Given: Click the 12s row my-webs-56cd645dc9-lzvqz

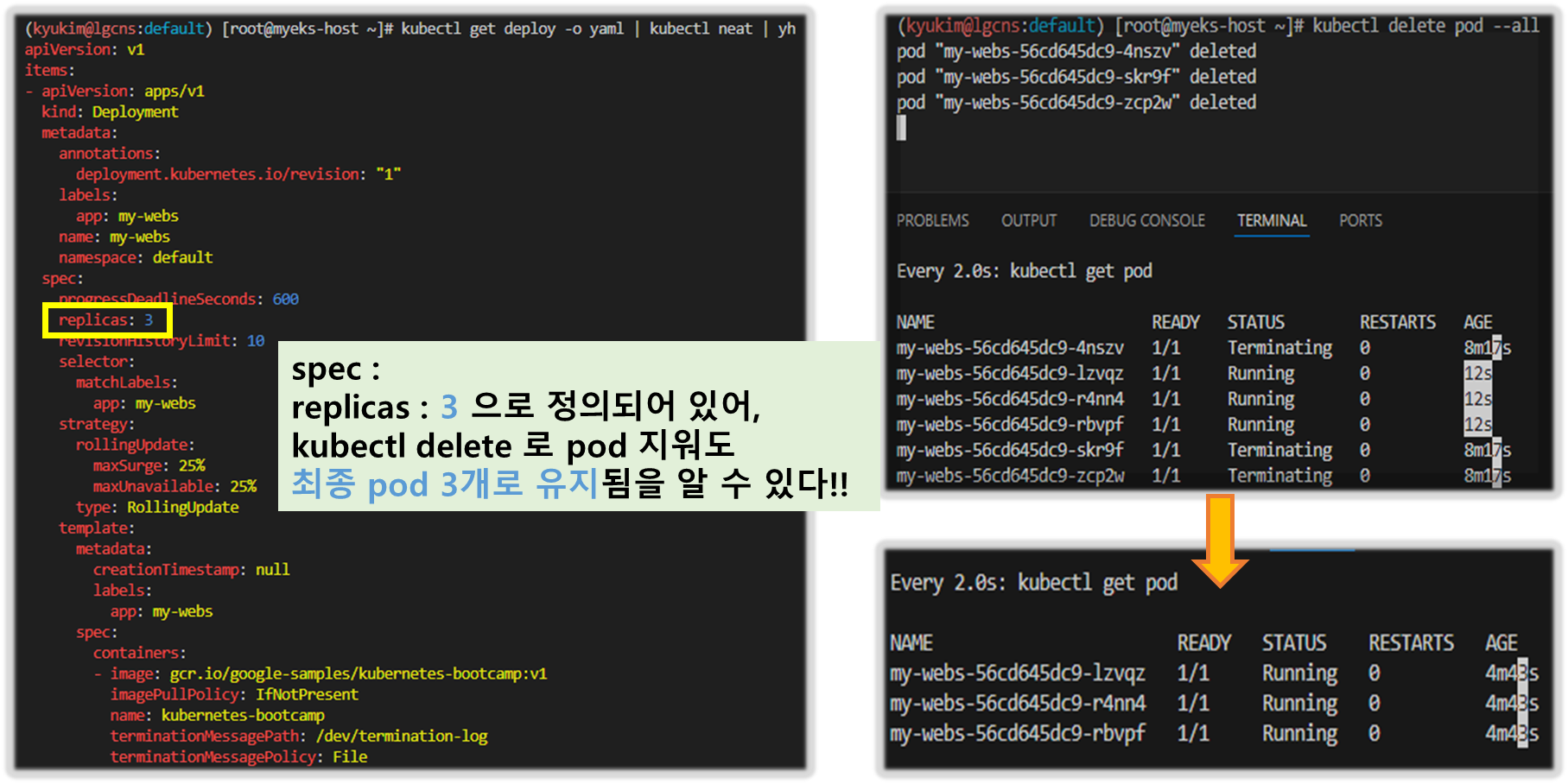Looking at the screenshot, I should click(x=1195, y=374).
